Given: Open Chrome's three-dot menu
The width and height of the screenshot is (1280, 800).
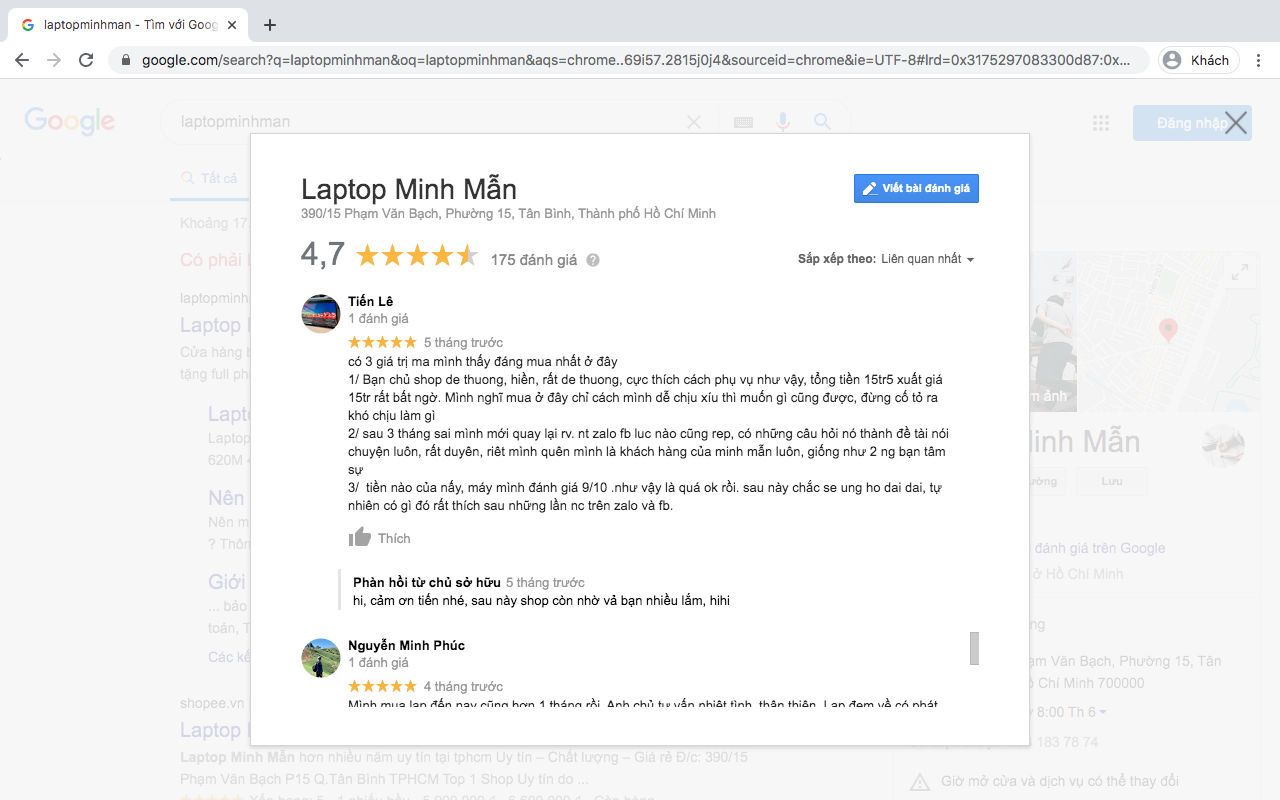Looking at the screenshot, I should click(x=1259, y=60).
